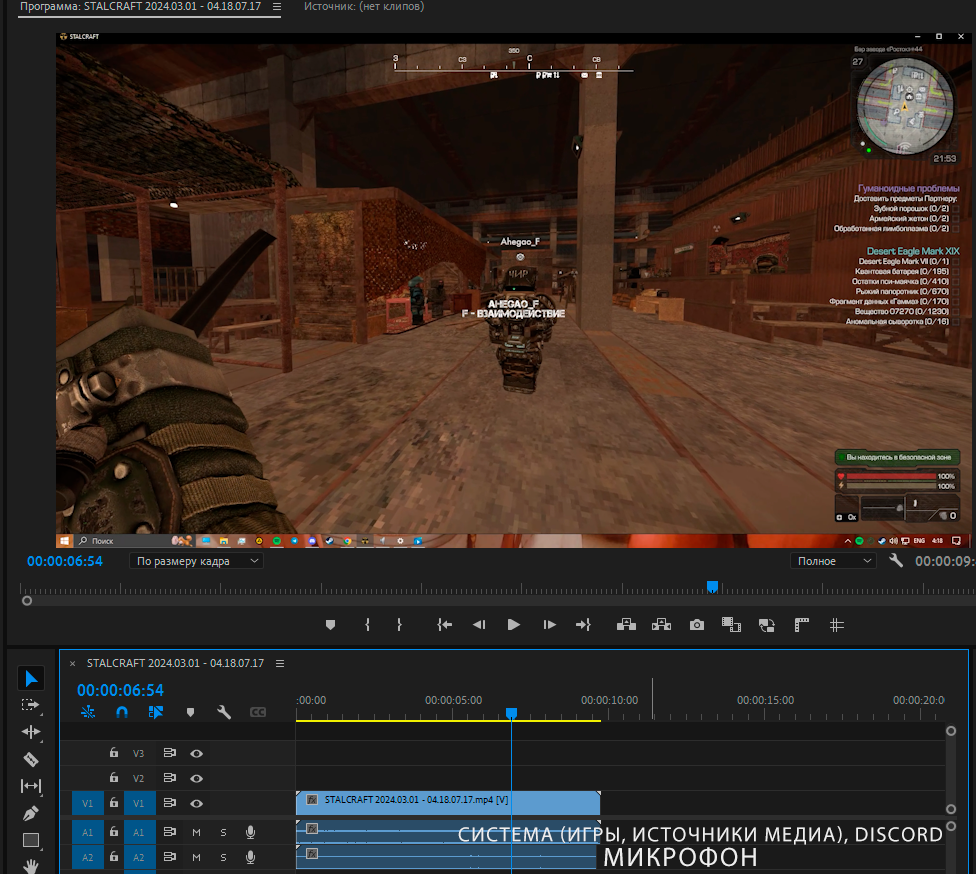Close the STALCRAFT sequence tab
Screen dimensions: 976x874
click(x=72, y=664)
